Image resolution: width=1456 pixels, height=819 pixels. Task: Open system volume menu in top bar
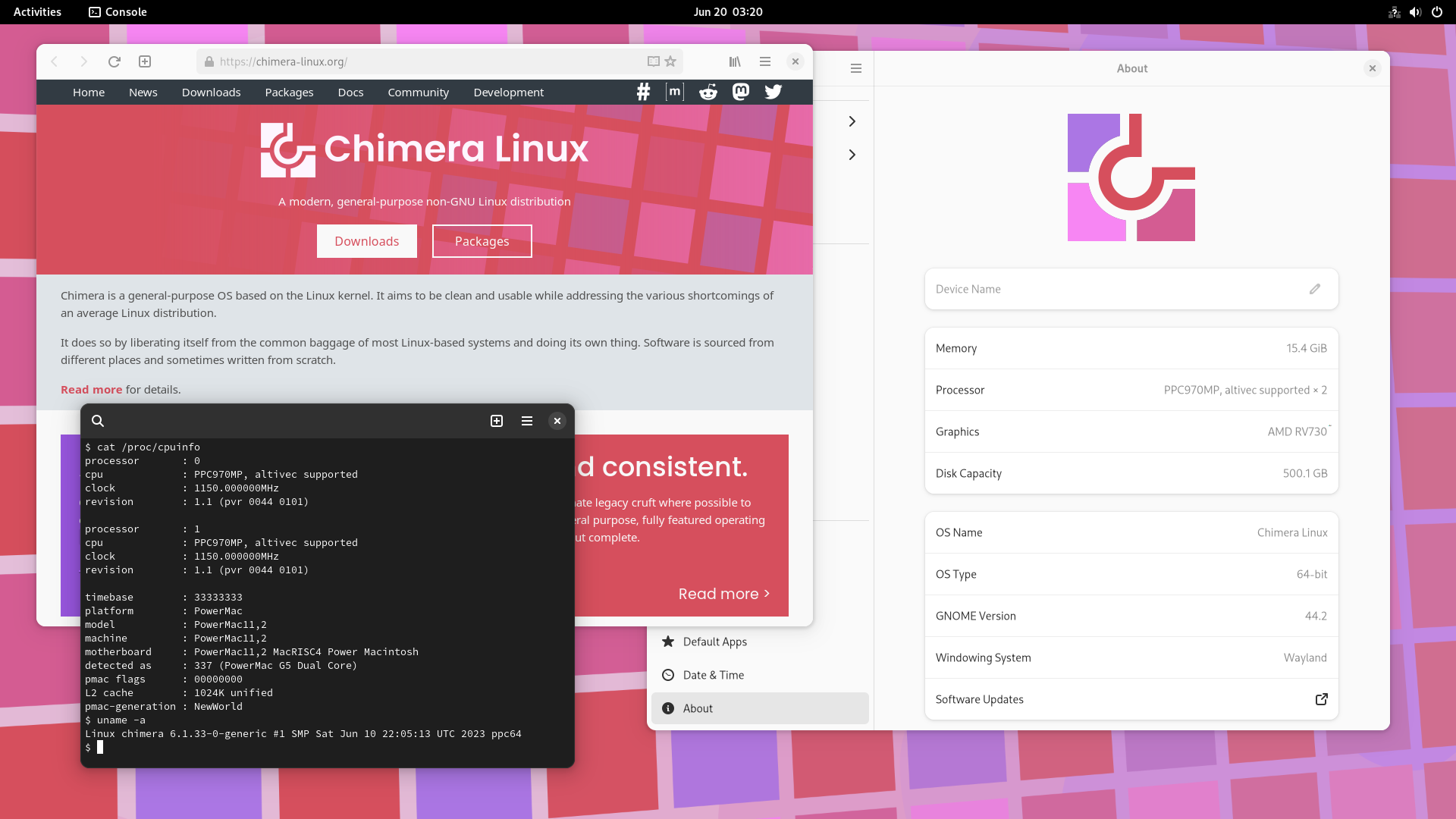tap(1415, 12)
